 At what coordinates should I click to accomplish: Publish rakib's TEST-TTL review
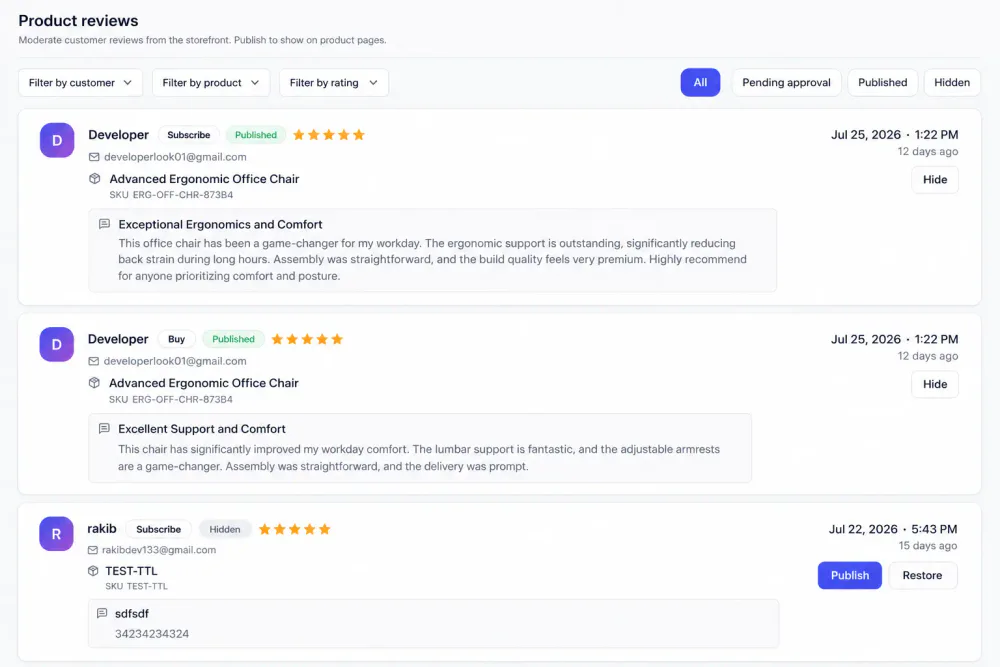850,575
